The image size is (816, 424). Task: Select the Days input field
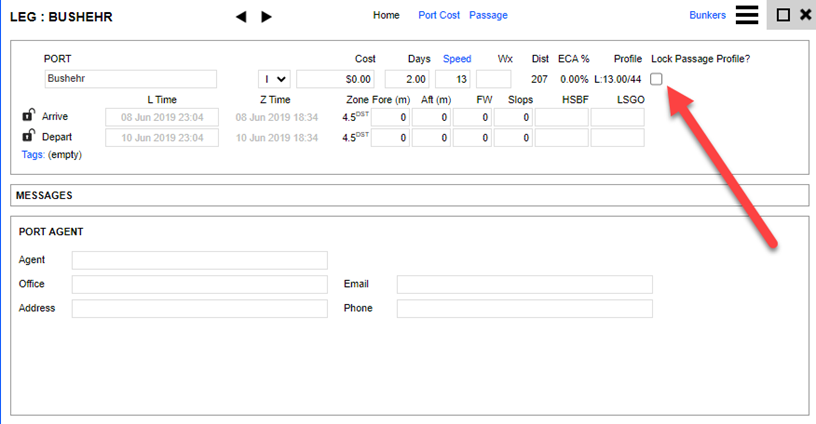tap(406, 79)
